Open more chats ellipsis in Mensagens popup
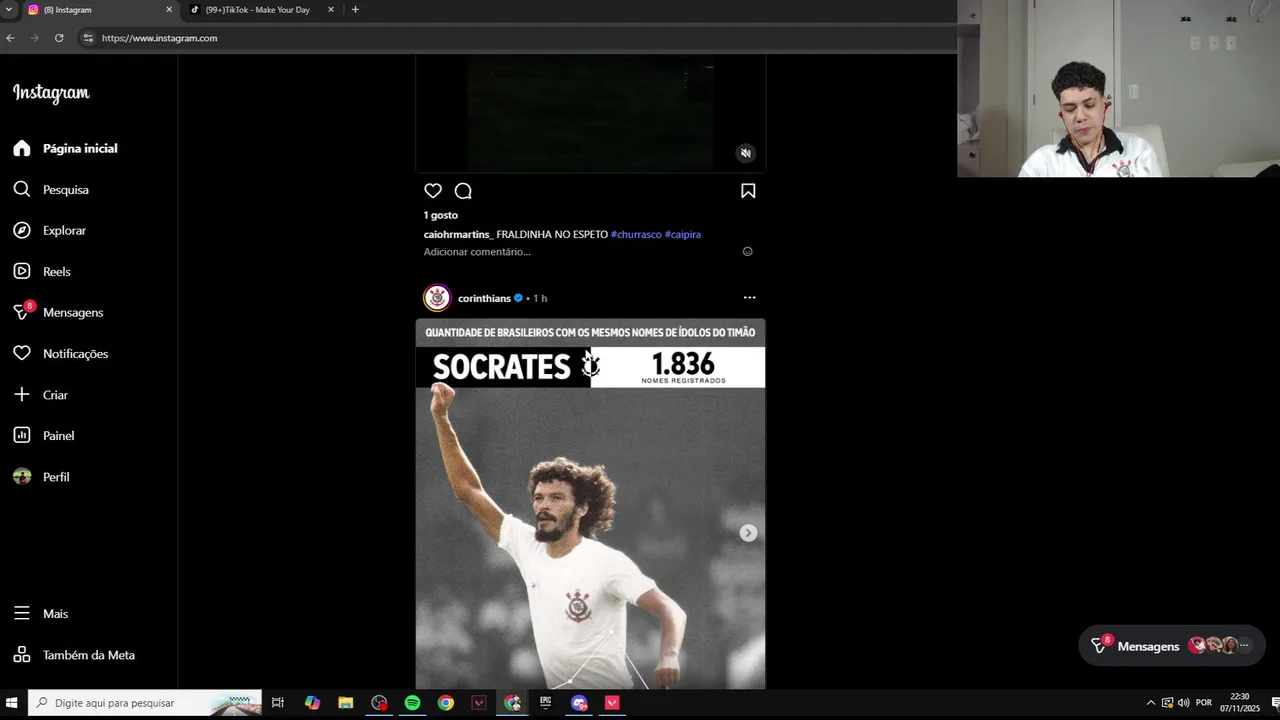This screenshot has height=720, width=1280. (1244, 646)
